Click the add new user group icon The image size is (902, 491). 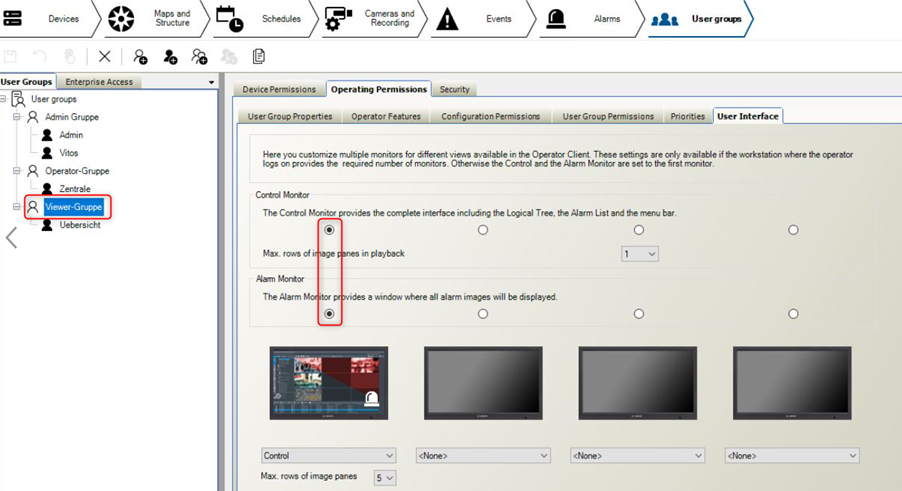[x=141, y=57]
